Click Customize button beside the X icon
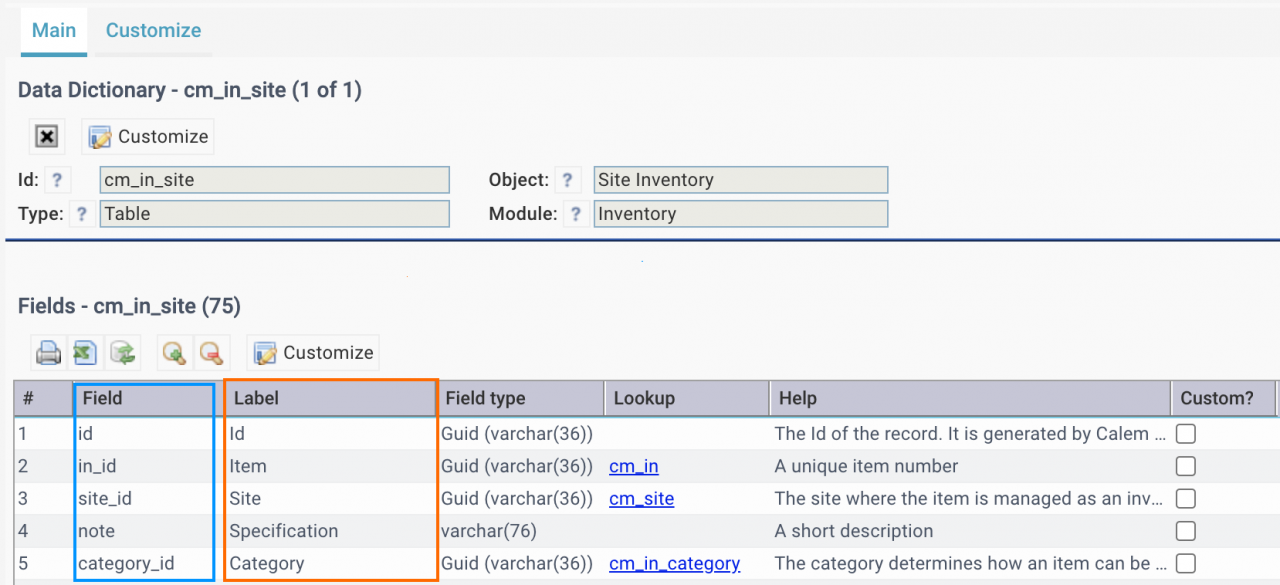Viewport: 1280px width, 585px height. [x=148, y=137]
